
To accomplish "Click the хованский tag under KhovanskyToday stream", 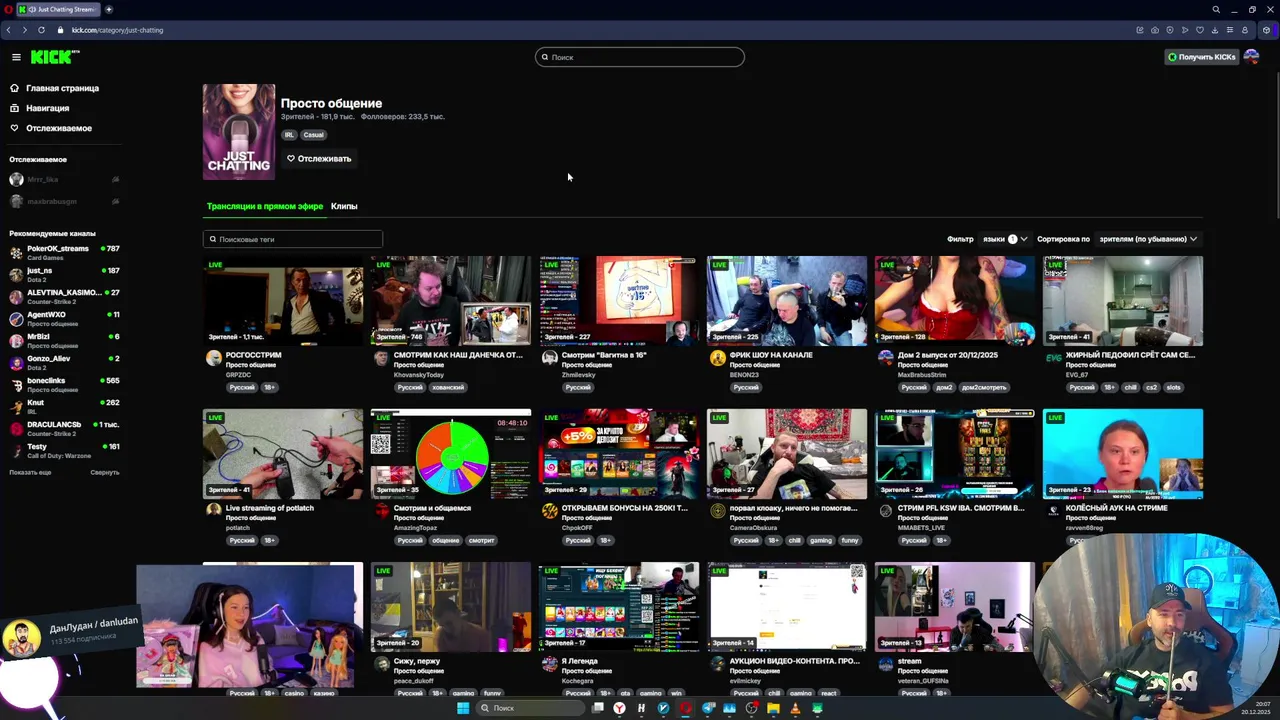I will coord(448,387).
